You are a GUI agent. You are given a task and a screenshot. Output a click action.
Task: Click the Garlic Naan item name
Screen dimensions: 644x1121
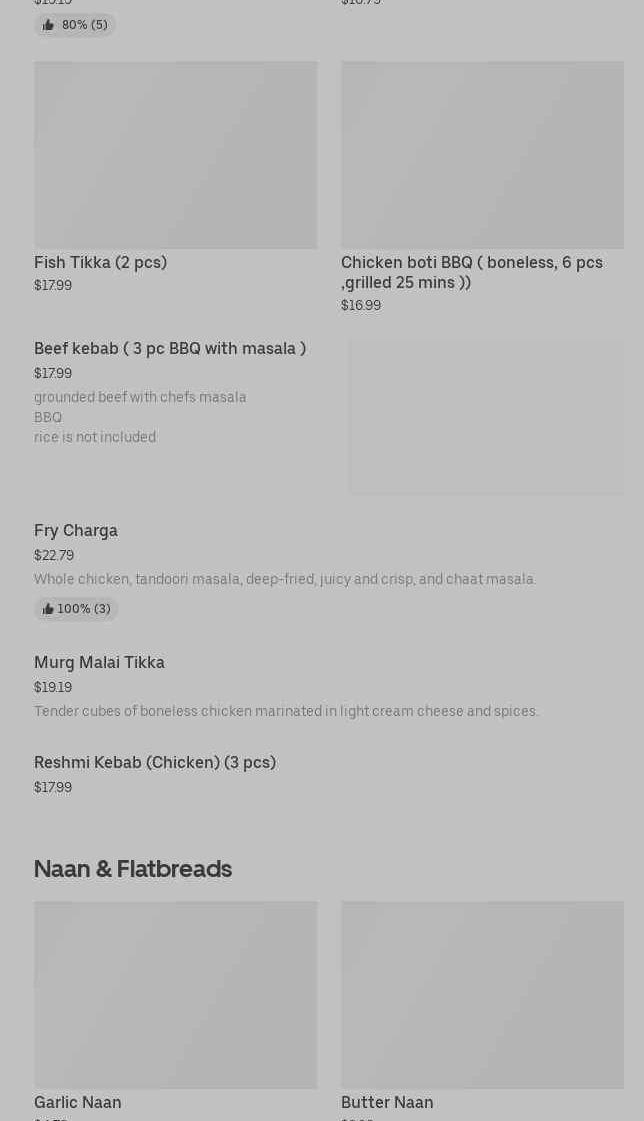[x=77, y=1102]
